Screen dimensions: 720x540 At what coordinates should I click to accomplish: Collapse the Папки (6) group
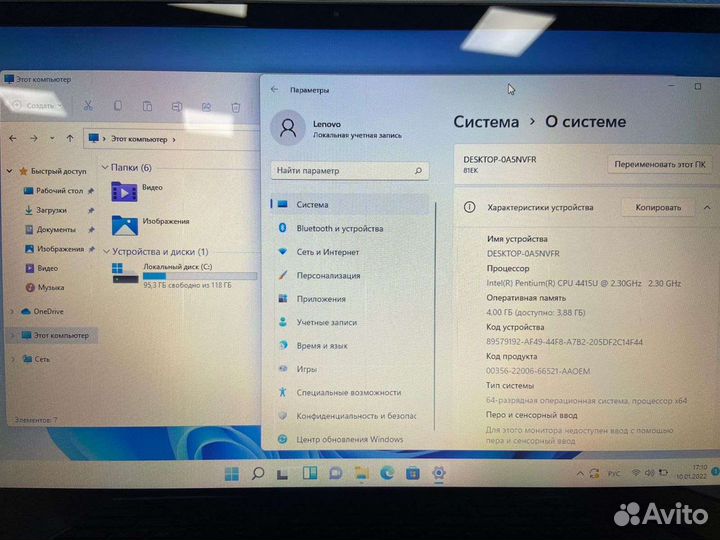[x=105, y=167]
